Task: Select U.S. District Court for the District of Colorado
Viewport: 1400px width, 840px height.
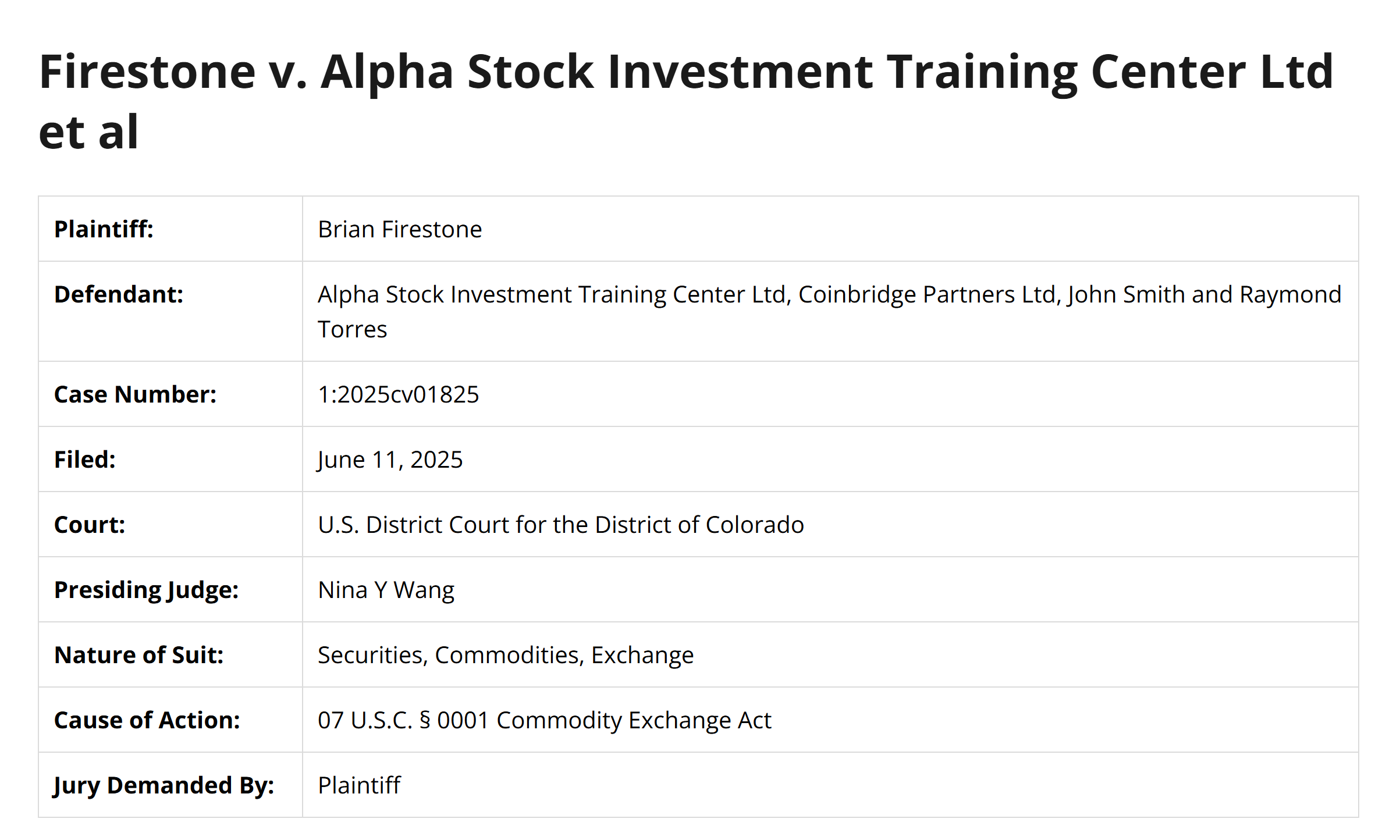Action: click(561, 525)
